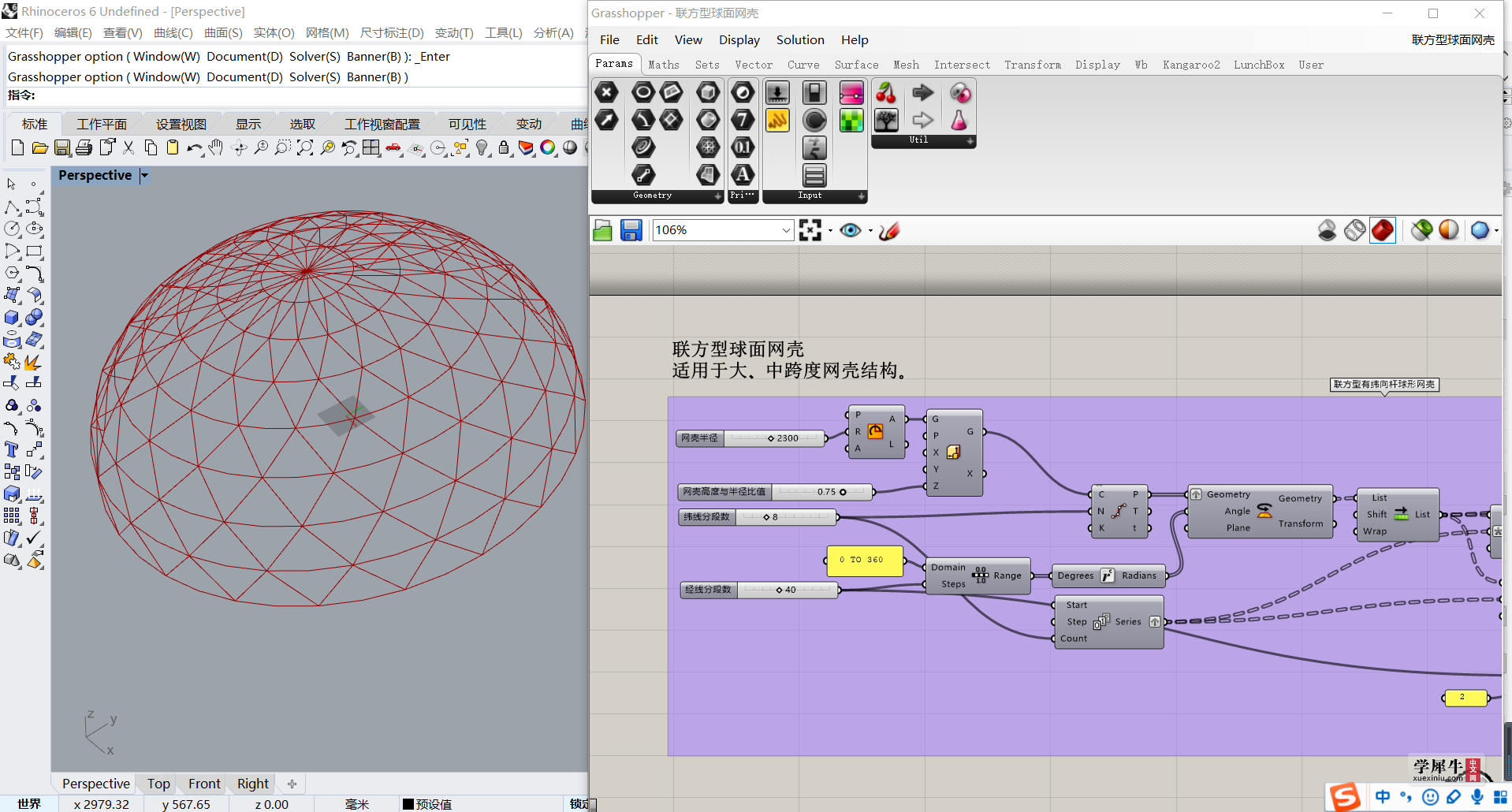This screenshot has height=812, width=1512.
Task: Open arrow next to Zoom Extents icon
Action: click(830, 231)
